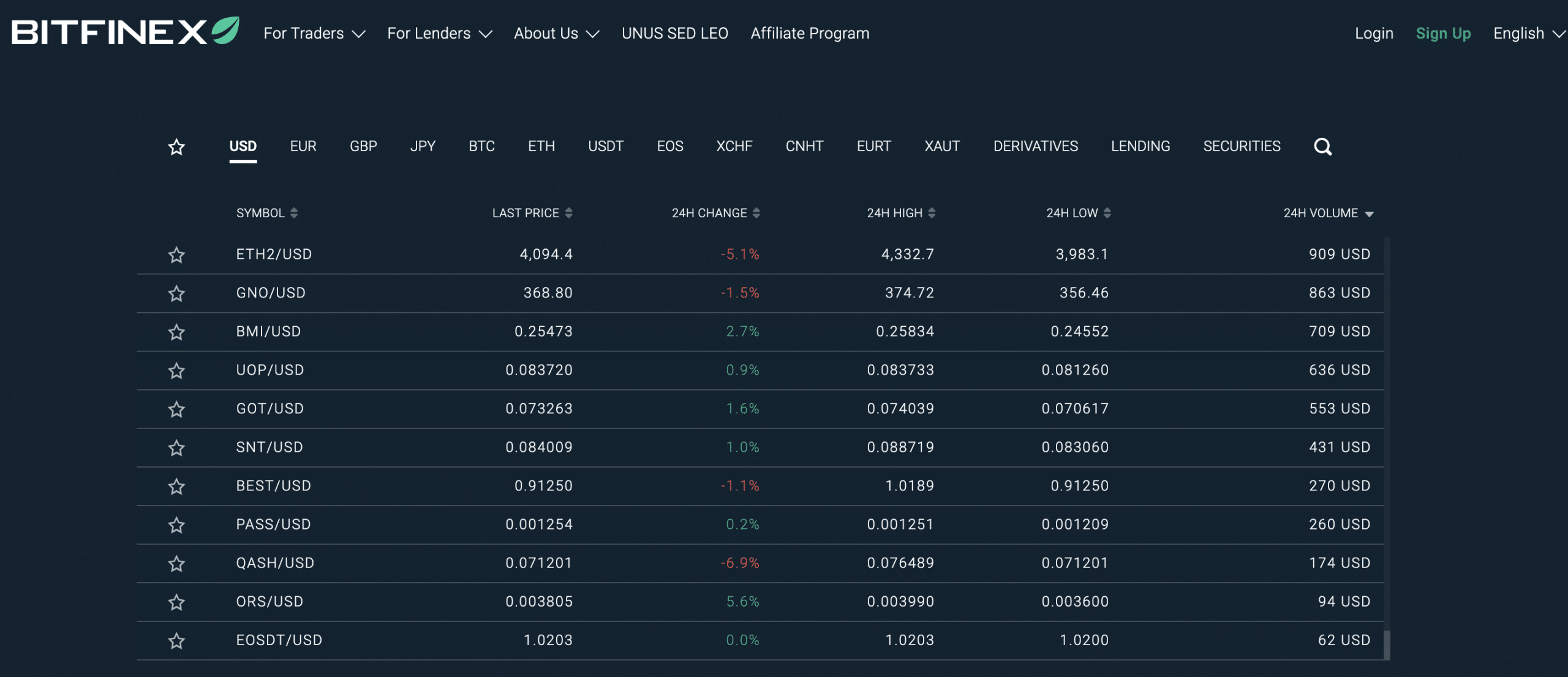Select the EURT tab
Image resolution: width=1568 pixels, height=677 pixels.
click(873, 146)
